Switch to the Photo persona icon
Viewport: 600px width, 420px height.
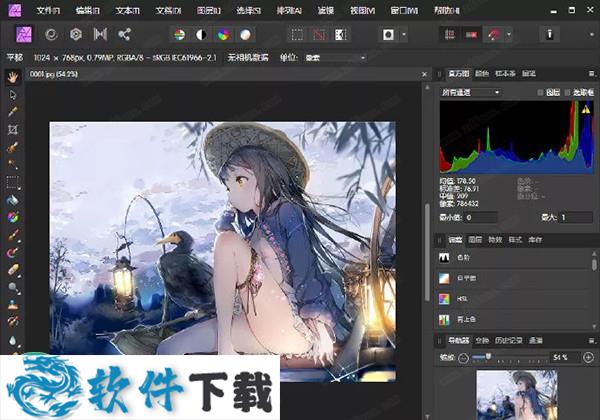point(24,34)
